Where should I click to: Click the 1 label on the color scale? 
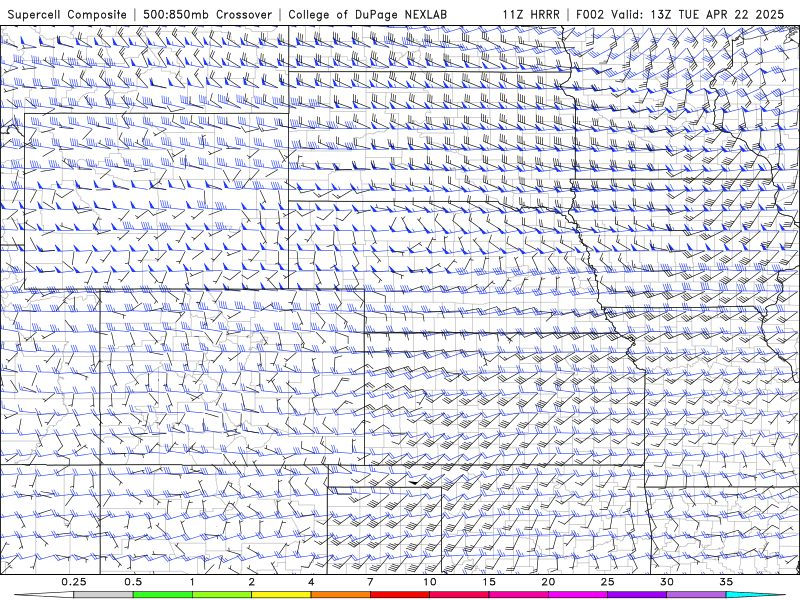click(192, 582)
